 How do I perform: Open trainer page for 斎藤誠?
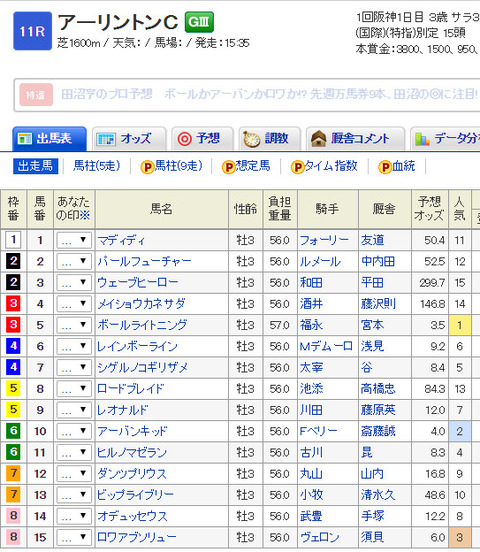click(378, 431)
